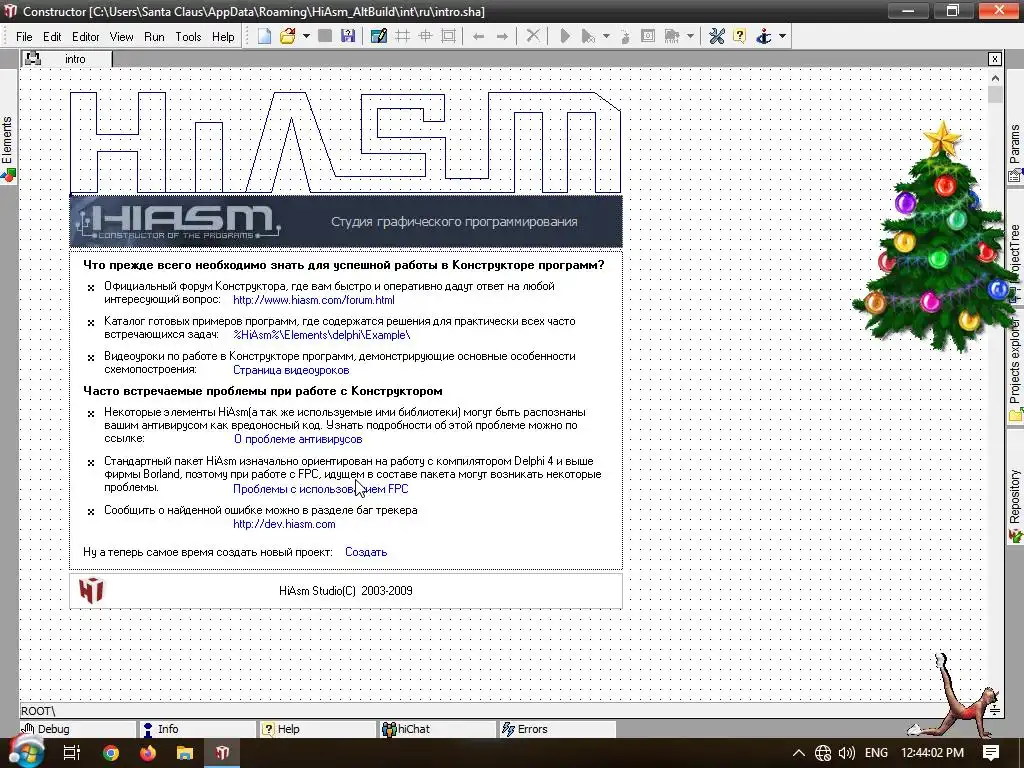Click the grey hand icon after Run
This screenshot has height=768, width=1024.
pyautogui.click(x=625, y=37)
